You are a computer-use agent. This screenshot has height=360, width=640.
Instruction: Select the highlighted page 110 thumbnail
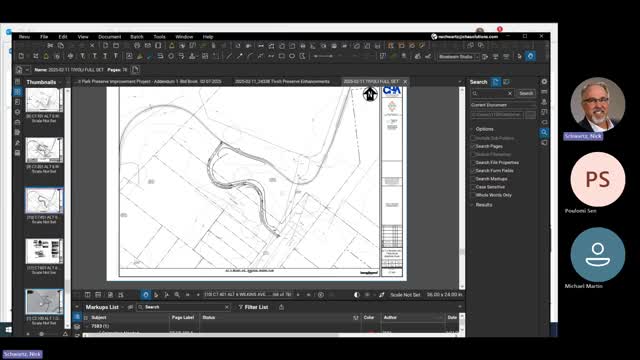pyautogui.click(x=44, y=200)
